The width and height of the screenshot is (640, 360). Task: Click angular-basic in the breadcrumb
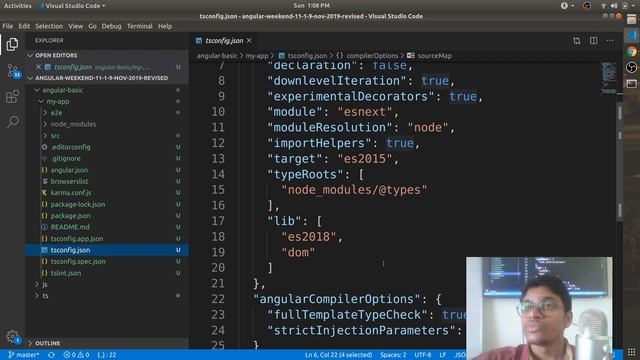[217, 56]
